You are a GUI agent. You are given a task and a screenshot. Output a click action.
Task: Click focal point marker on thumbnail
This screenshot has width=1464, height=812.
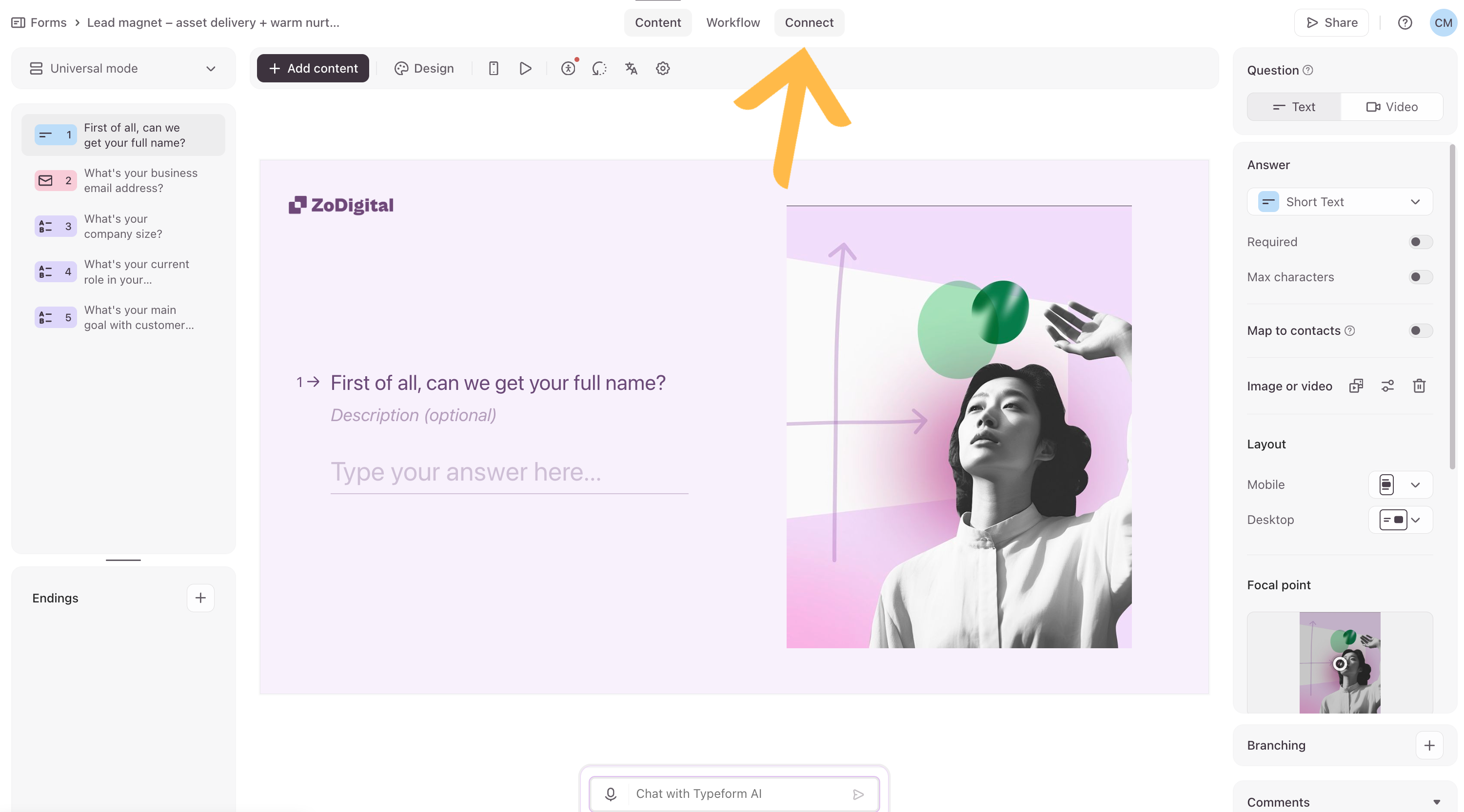pyautogui.click(x=1340, y=663)
